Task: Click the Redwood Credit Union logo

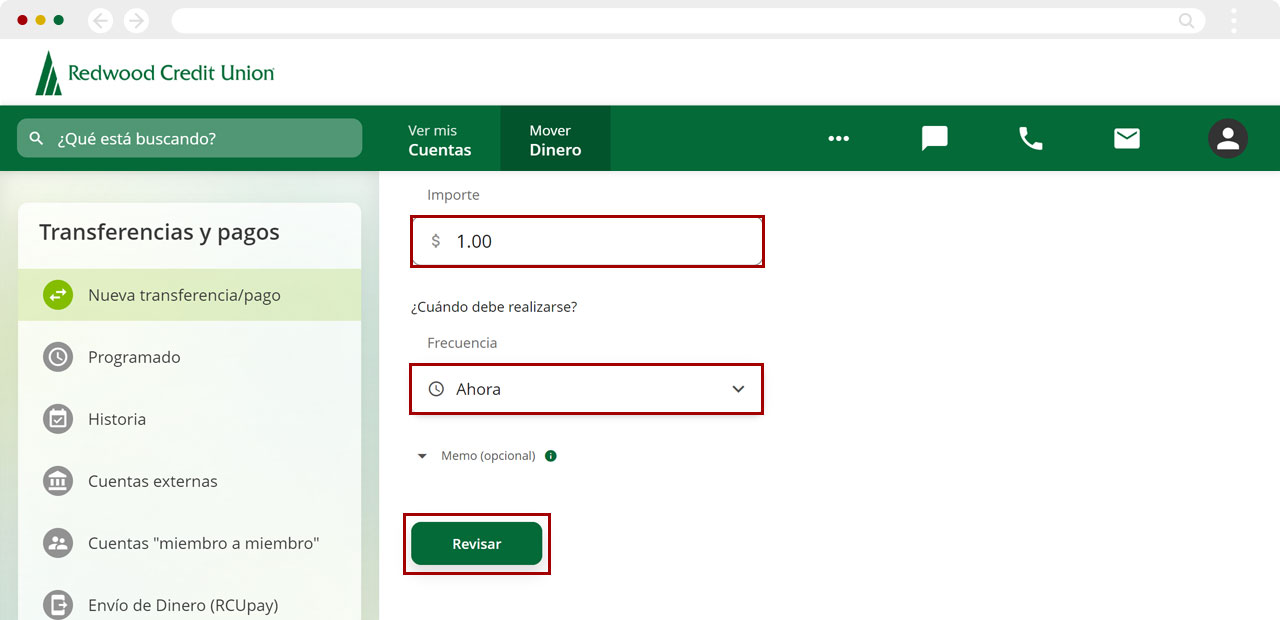Action: (x=155, y=73)
